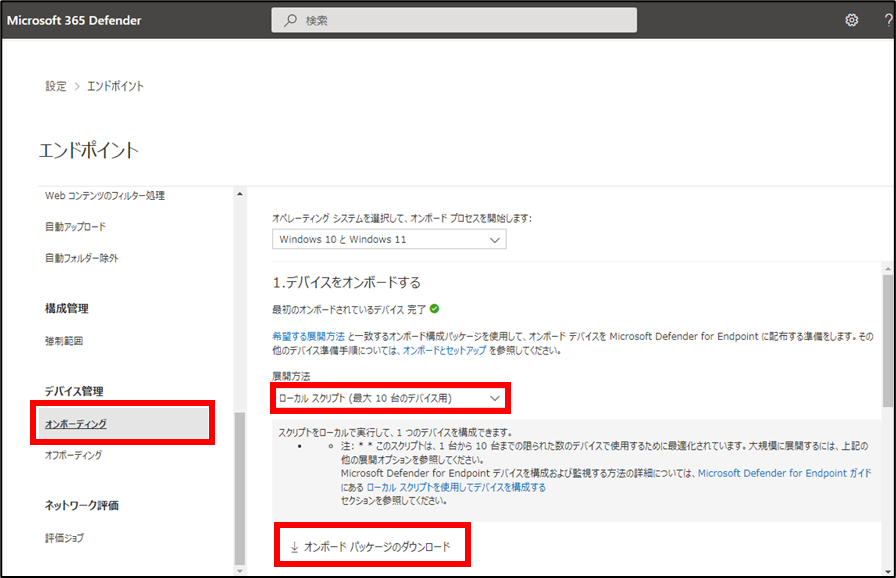Open ローカル スクリプトを使用してデバイスを構成する link
Viewport: 896px width, 578px height.
pos(456,487)
